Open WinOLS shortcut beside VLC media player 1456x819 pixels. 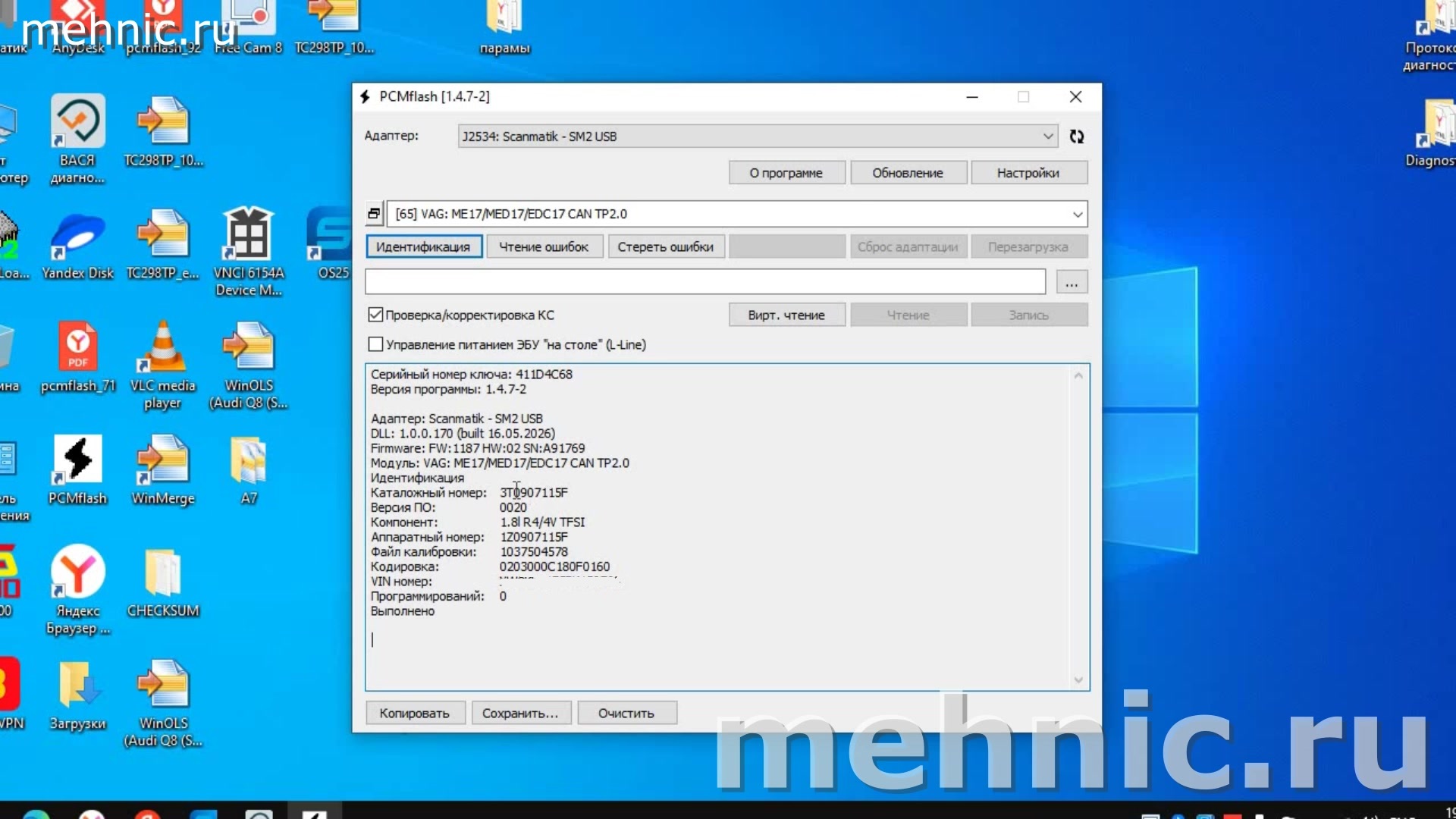coord(249,366)
